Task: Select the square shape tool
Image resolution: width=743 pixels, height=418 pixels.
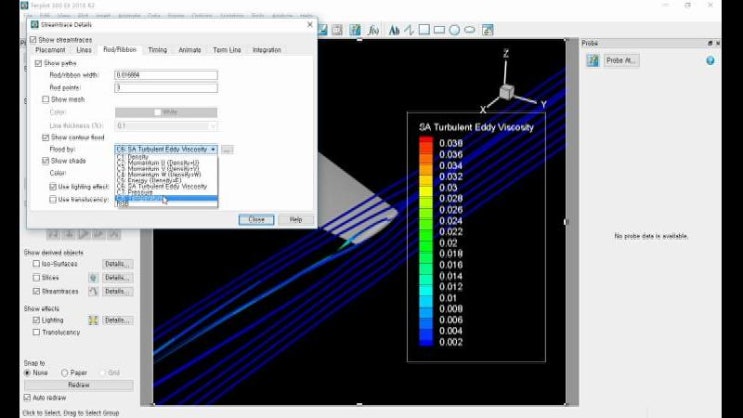Action: tap(424, 30)
